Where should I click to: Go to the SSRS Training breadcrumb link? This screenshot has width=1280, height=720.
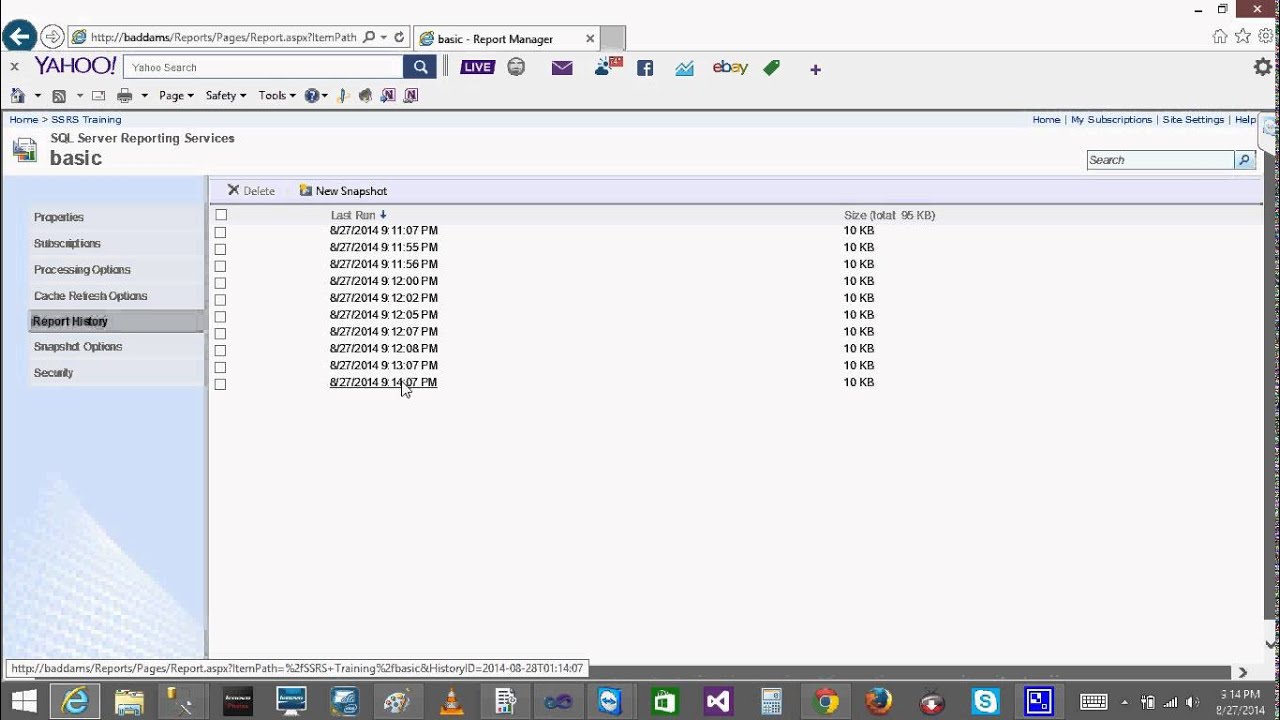point(86,120)
